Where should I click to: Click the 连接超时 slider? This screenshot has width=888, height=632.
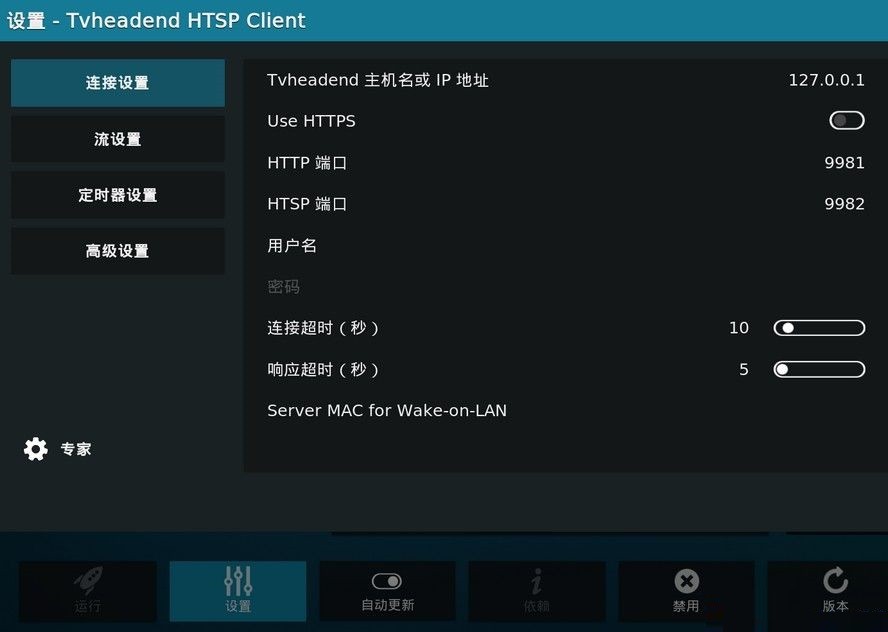coord(819,328)
